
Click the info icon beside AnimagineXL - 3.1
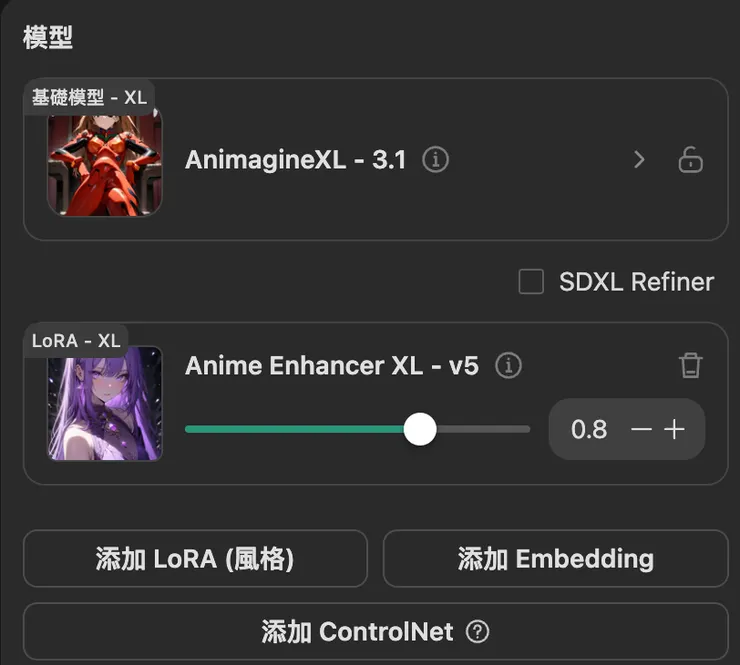click(435, 160)
